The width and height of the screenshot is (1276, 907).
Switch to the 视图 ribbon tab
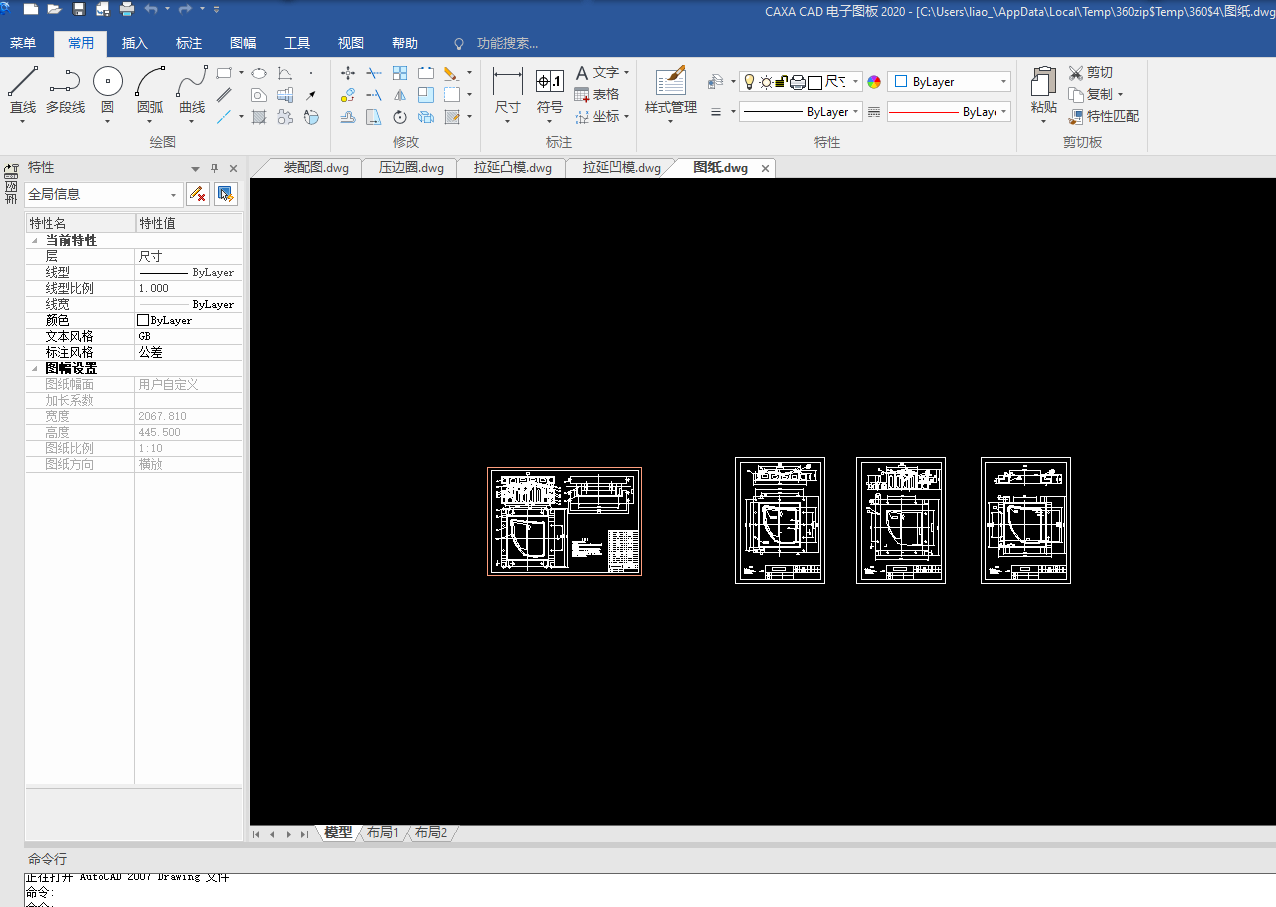click(x=351, y=43)
